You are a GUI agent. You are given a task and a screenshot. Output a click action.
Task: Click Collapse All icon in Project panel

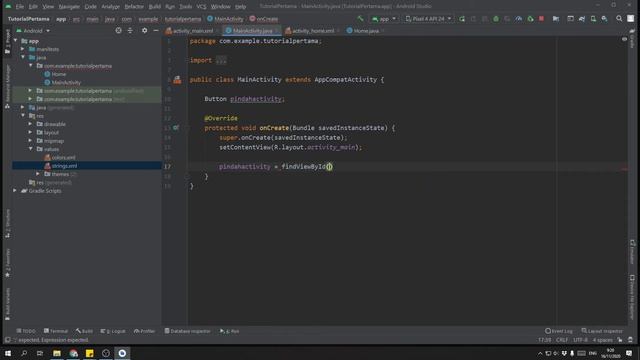[x=130, y=31]
